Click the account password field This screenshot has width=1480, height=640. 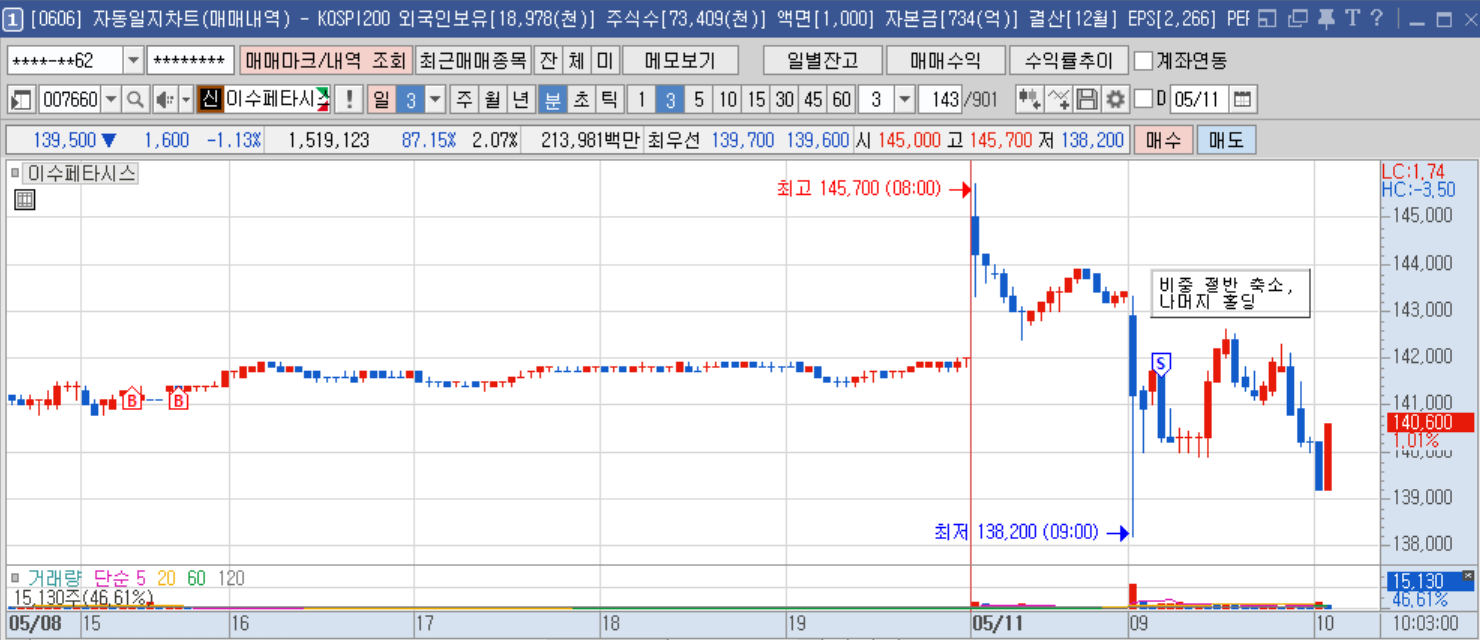190,60
